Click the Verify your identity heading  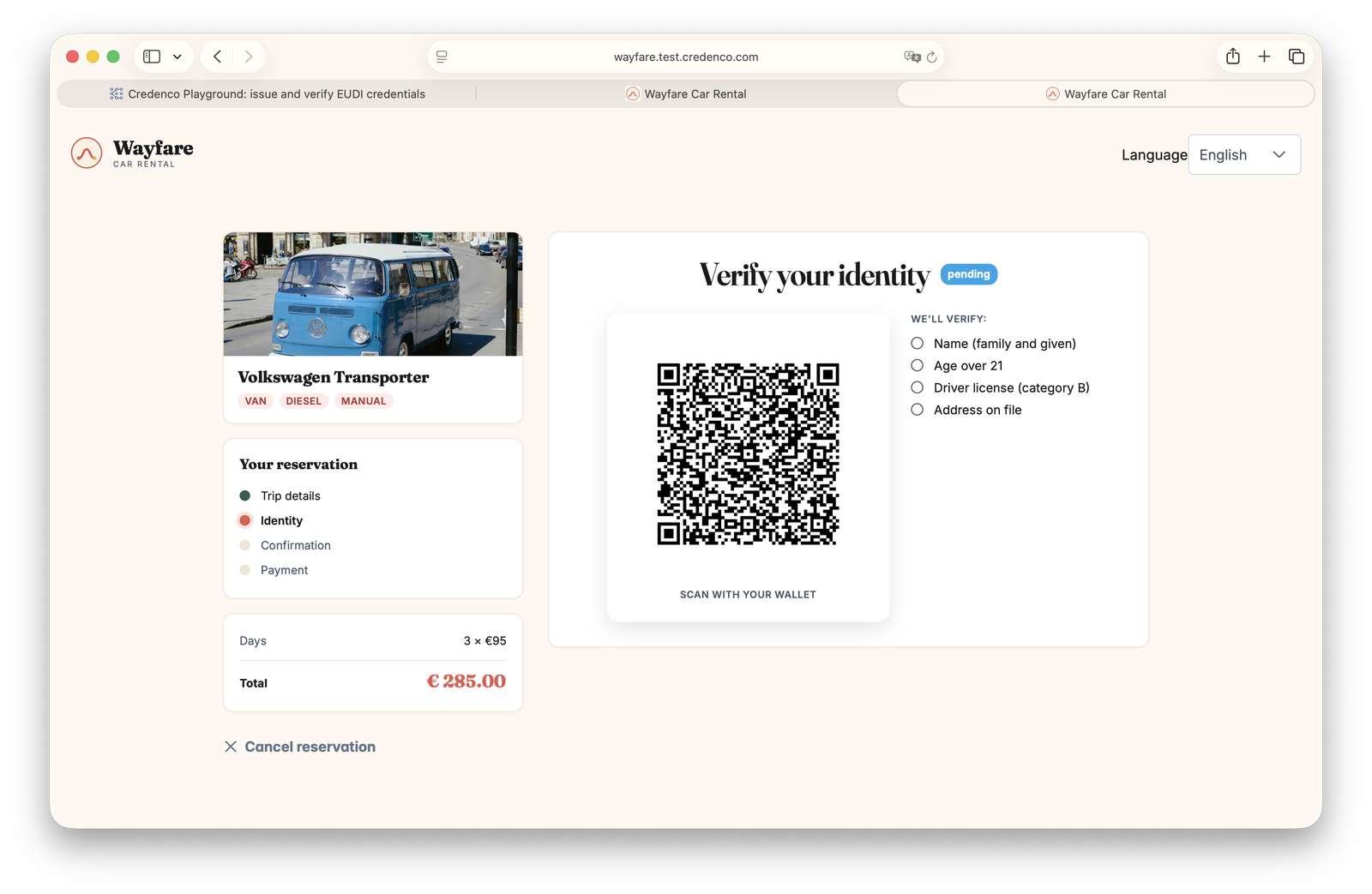815,275
